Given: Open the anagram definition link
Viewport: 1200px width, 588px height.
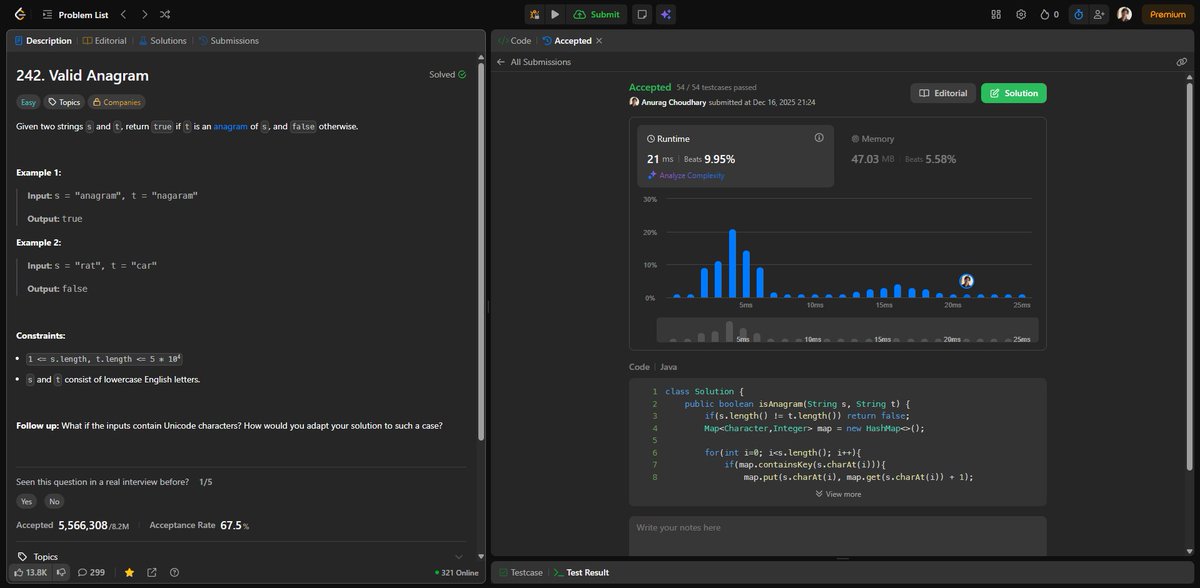Looking at the screenshot, I should [229, 126].
